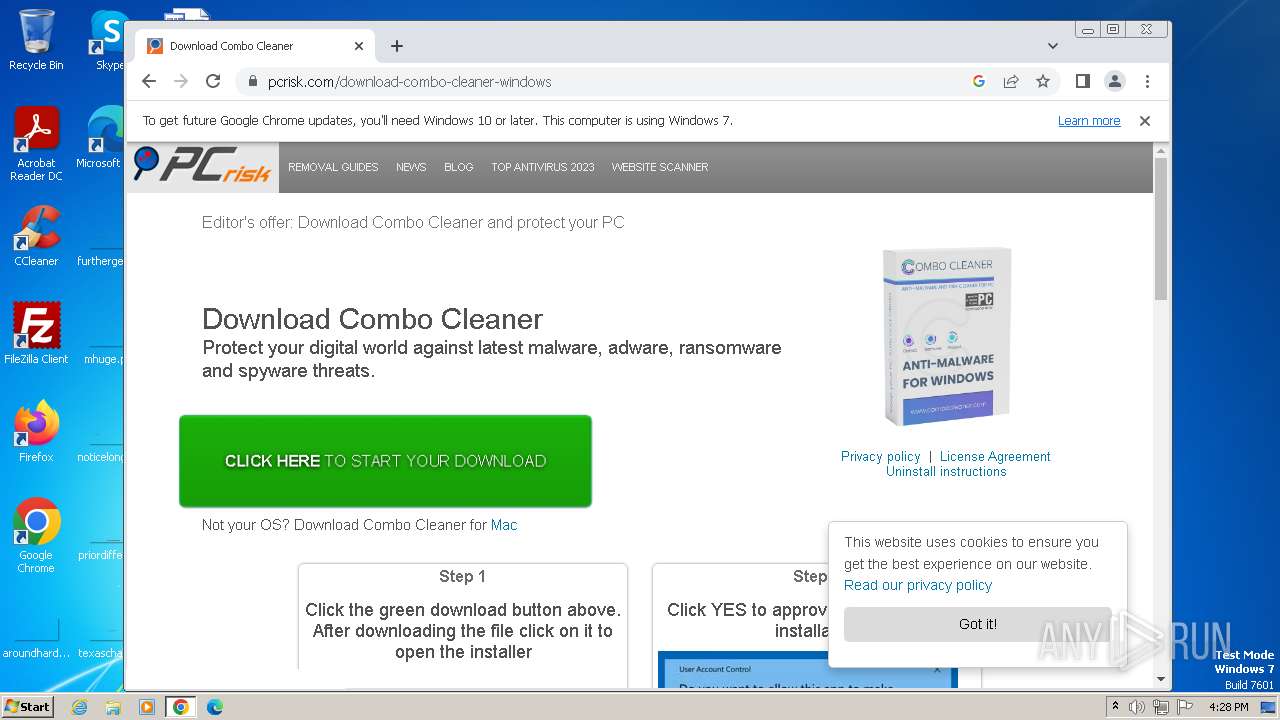Viewport: 1280px width, 720px height.
Task: Select the Download Combo Cleaner tab
Action: [x=255, y=46]
